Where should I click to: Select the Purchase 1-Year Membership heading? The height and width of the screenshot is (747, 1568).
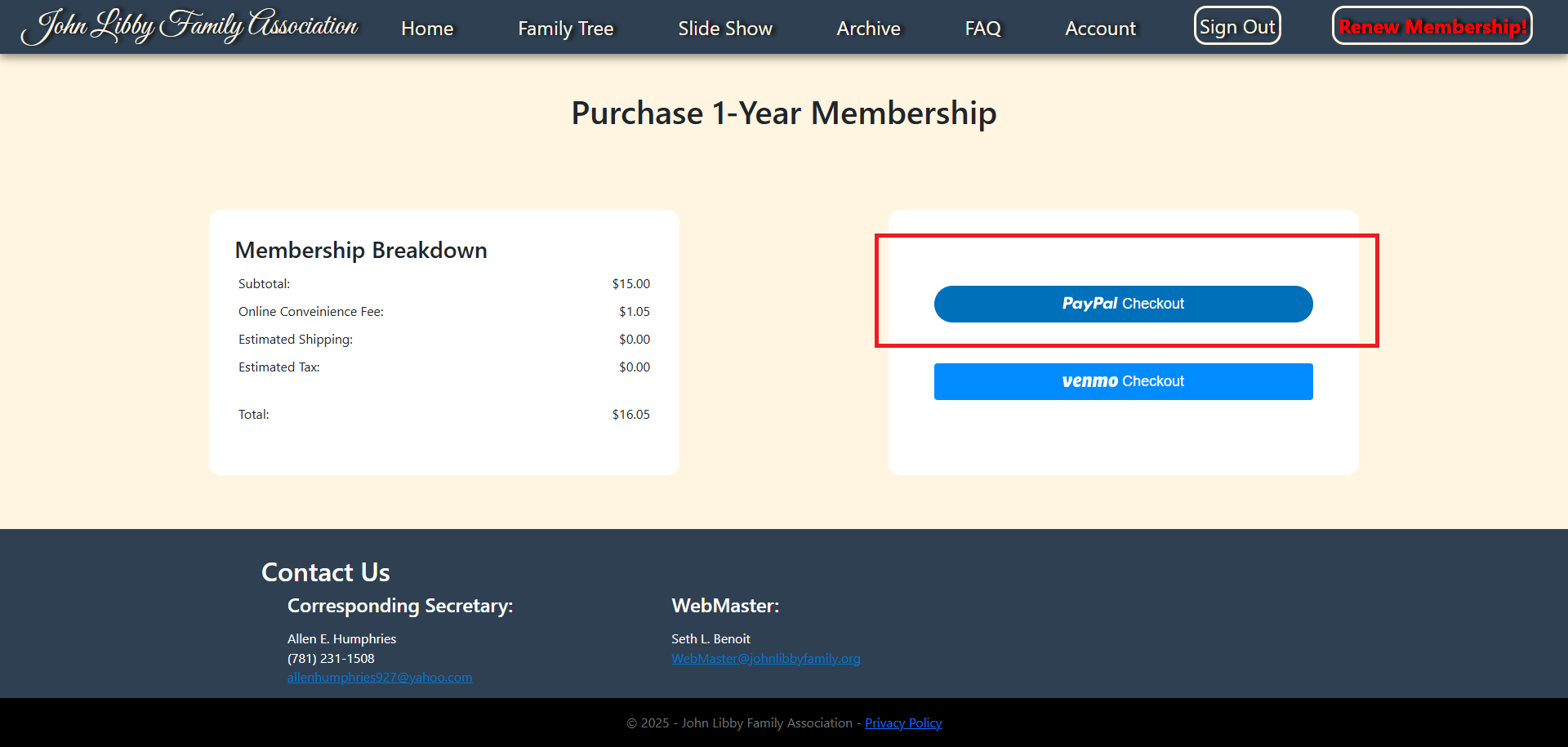[x=784, y=113]
